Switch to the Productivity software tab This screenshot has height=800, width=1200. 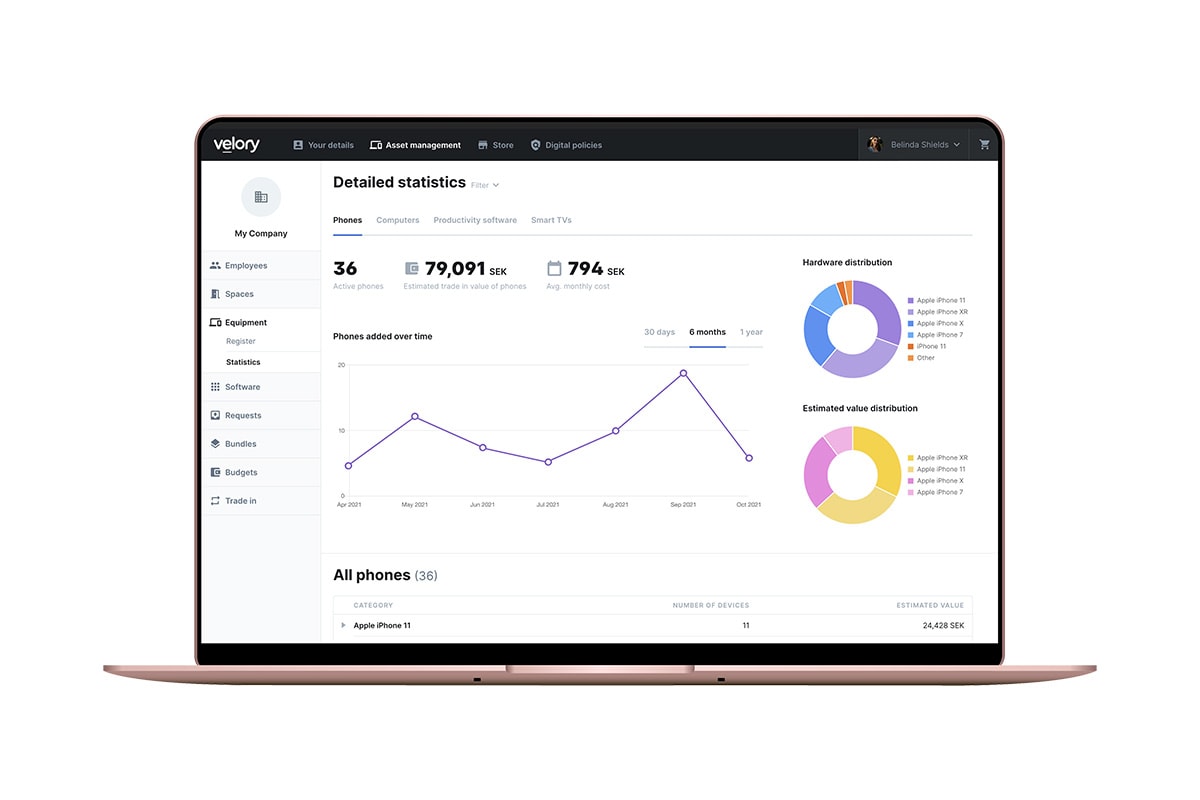[475, 220]
